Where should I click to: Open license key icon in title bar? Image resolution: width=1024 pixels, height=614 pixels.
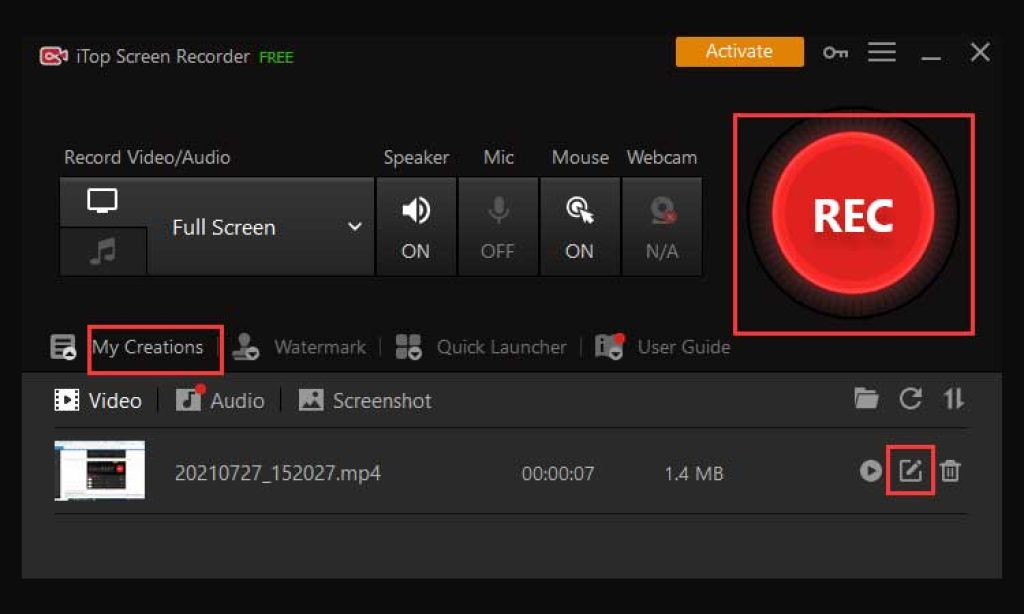point(835,53)
